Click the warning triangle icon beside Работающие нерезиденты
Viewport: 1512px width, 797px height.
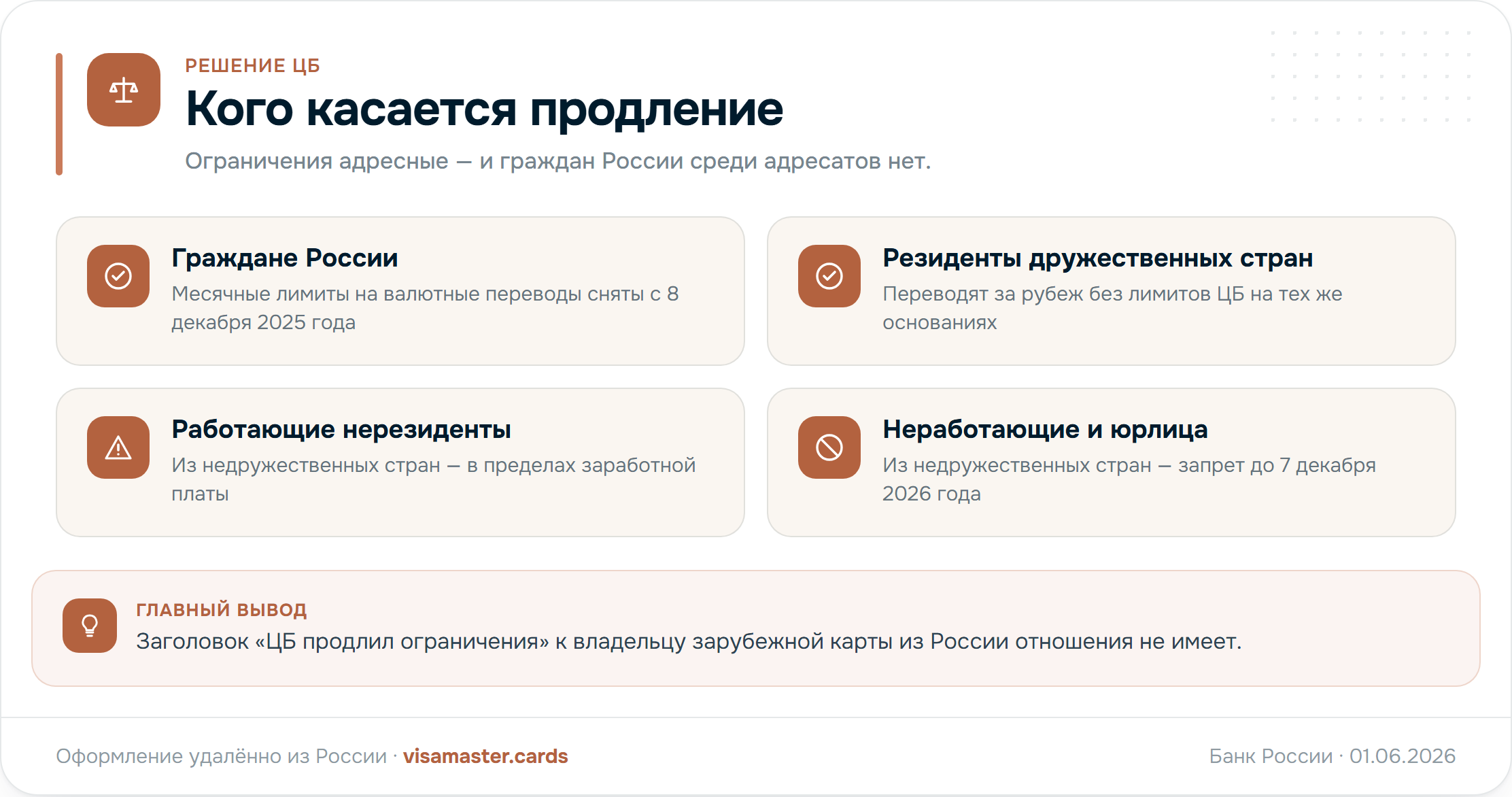click(118, 447)
